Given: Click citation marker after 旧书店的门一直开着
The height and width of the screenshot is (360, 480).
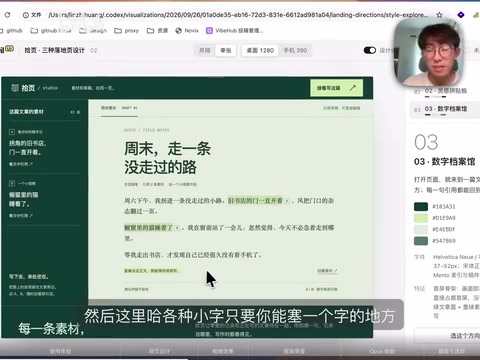Looking at the screenshot, I should [287, 201].
